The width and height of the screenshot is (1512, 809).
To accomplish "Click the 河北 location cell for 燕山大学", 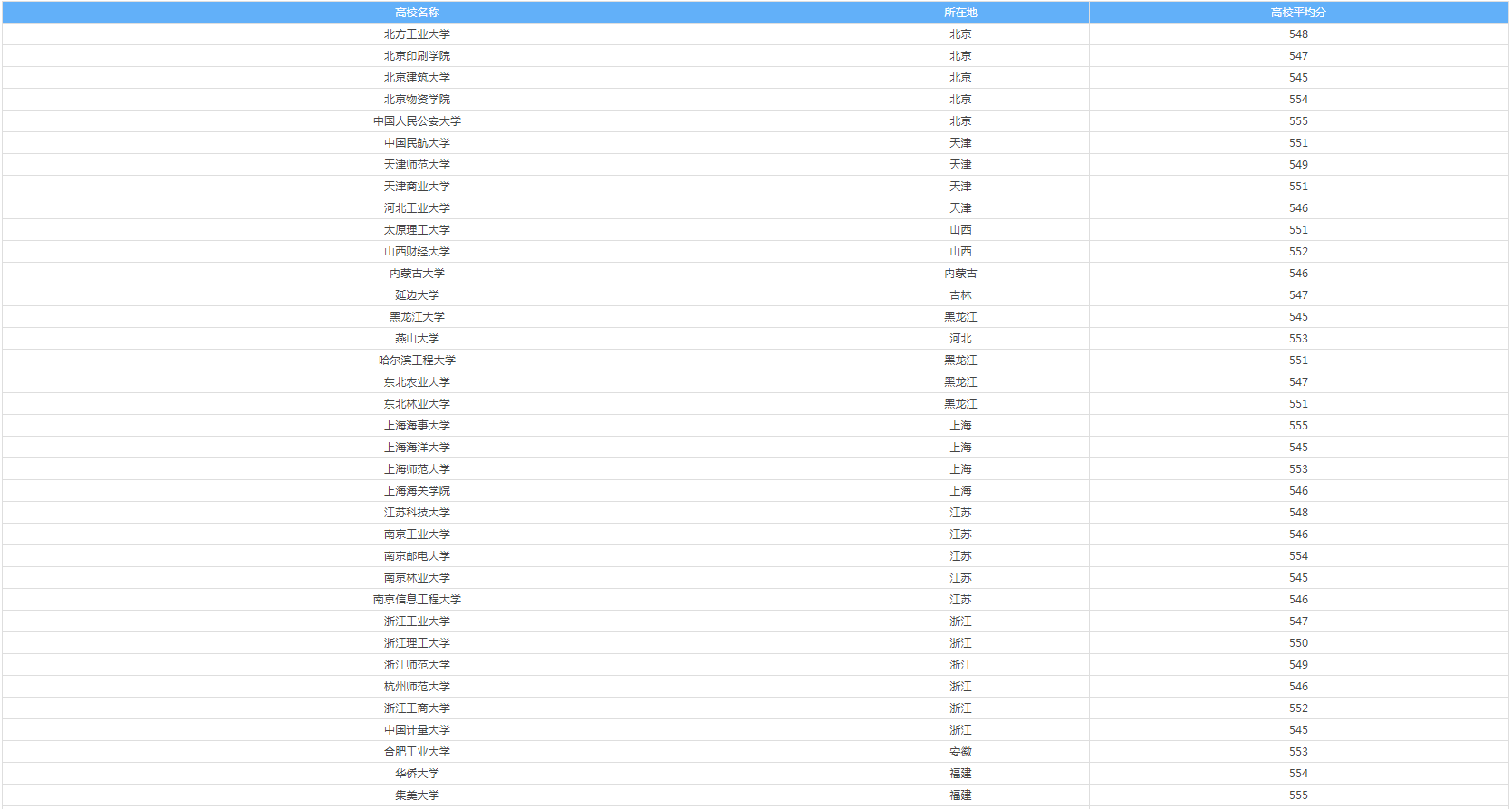I will tap(960, 339).
